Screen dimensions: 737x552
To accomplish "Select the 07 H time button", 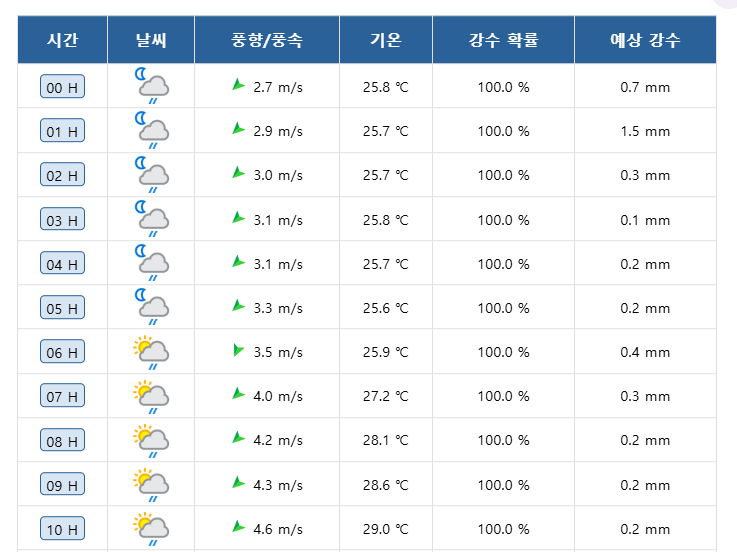I will pos(62,396).
